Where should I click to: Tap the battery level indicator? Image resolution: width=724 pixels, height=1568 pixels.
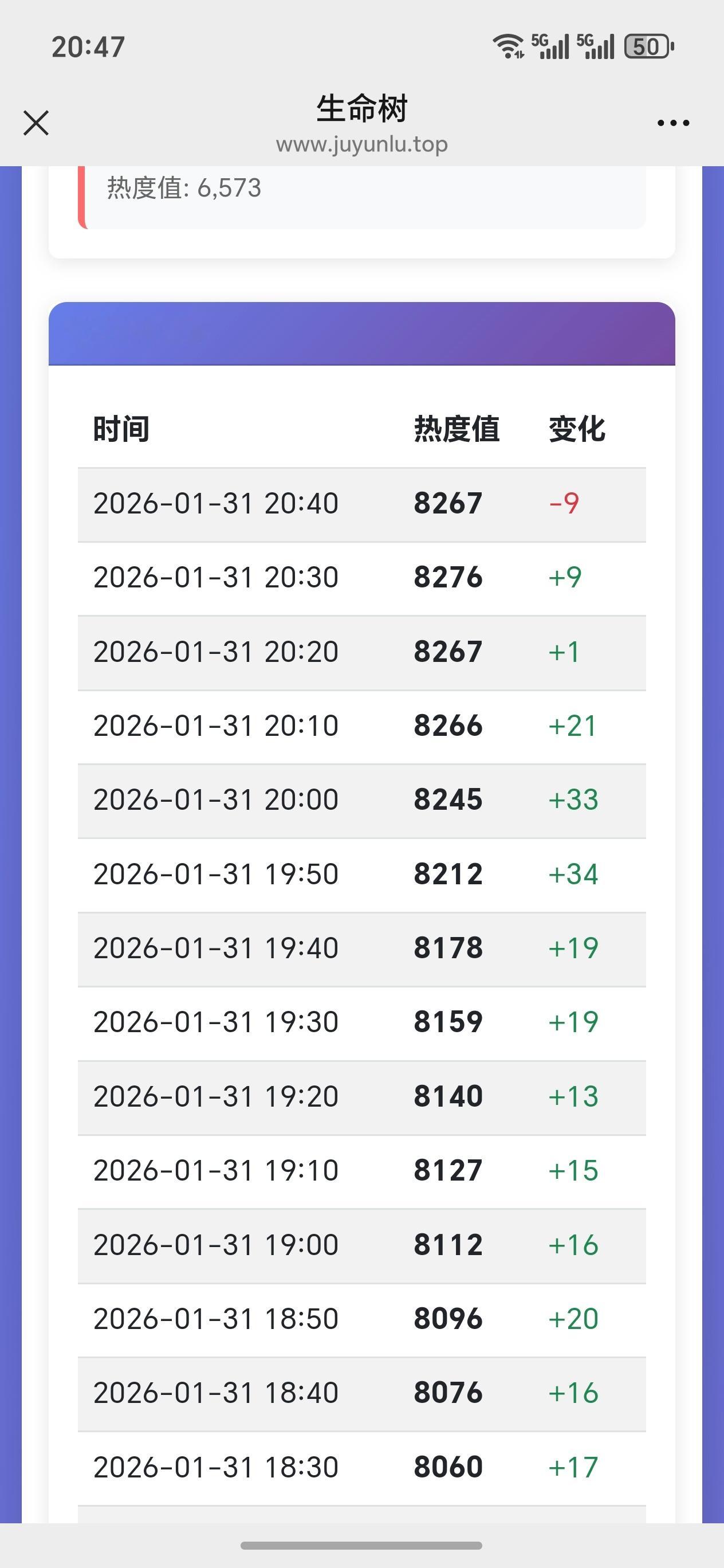coord(648,46)
